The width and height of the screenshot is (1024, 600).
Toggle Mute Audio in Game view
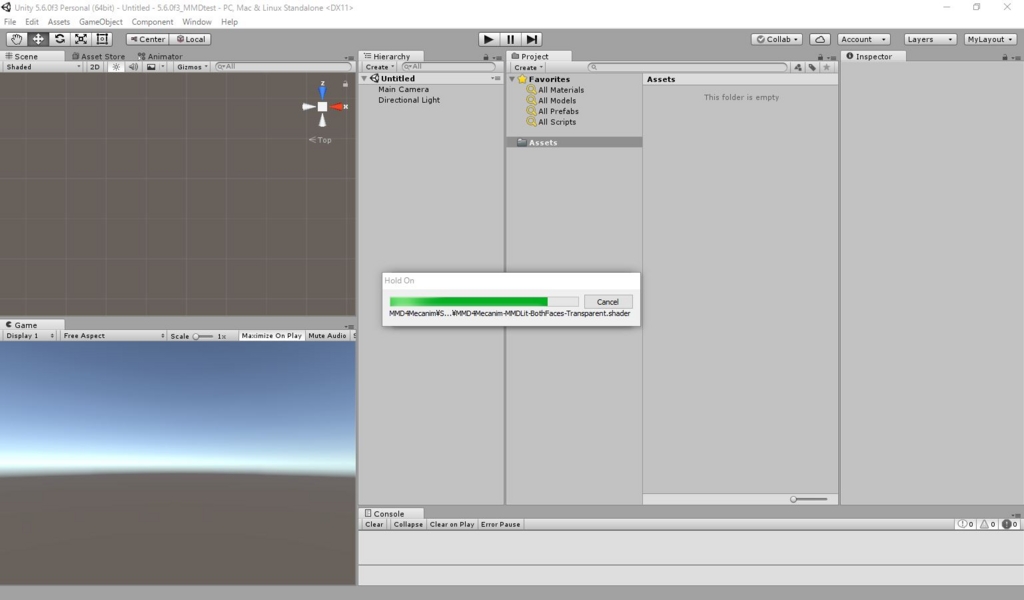point(327,336)
